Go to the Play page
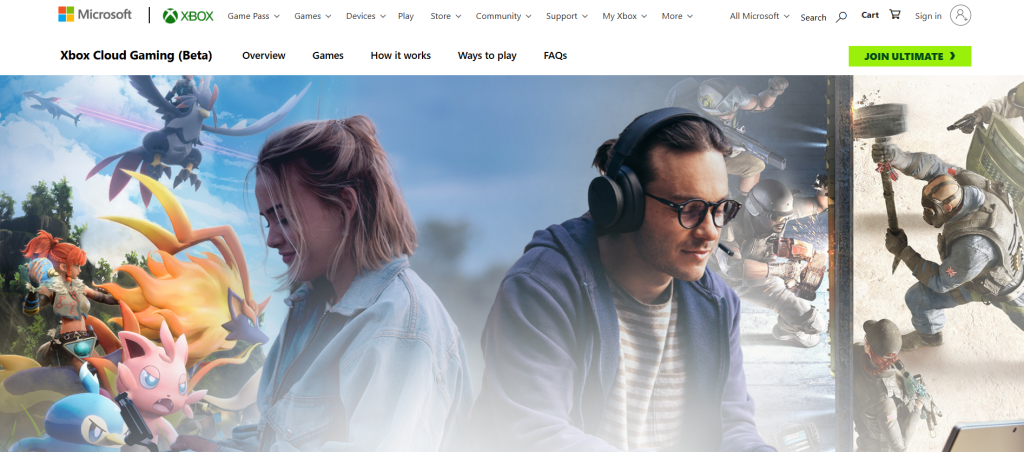Image resolution: width=1024 pixels, height=452 pixels. [406, 16]
